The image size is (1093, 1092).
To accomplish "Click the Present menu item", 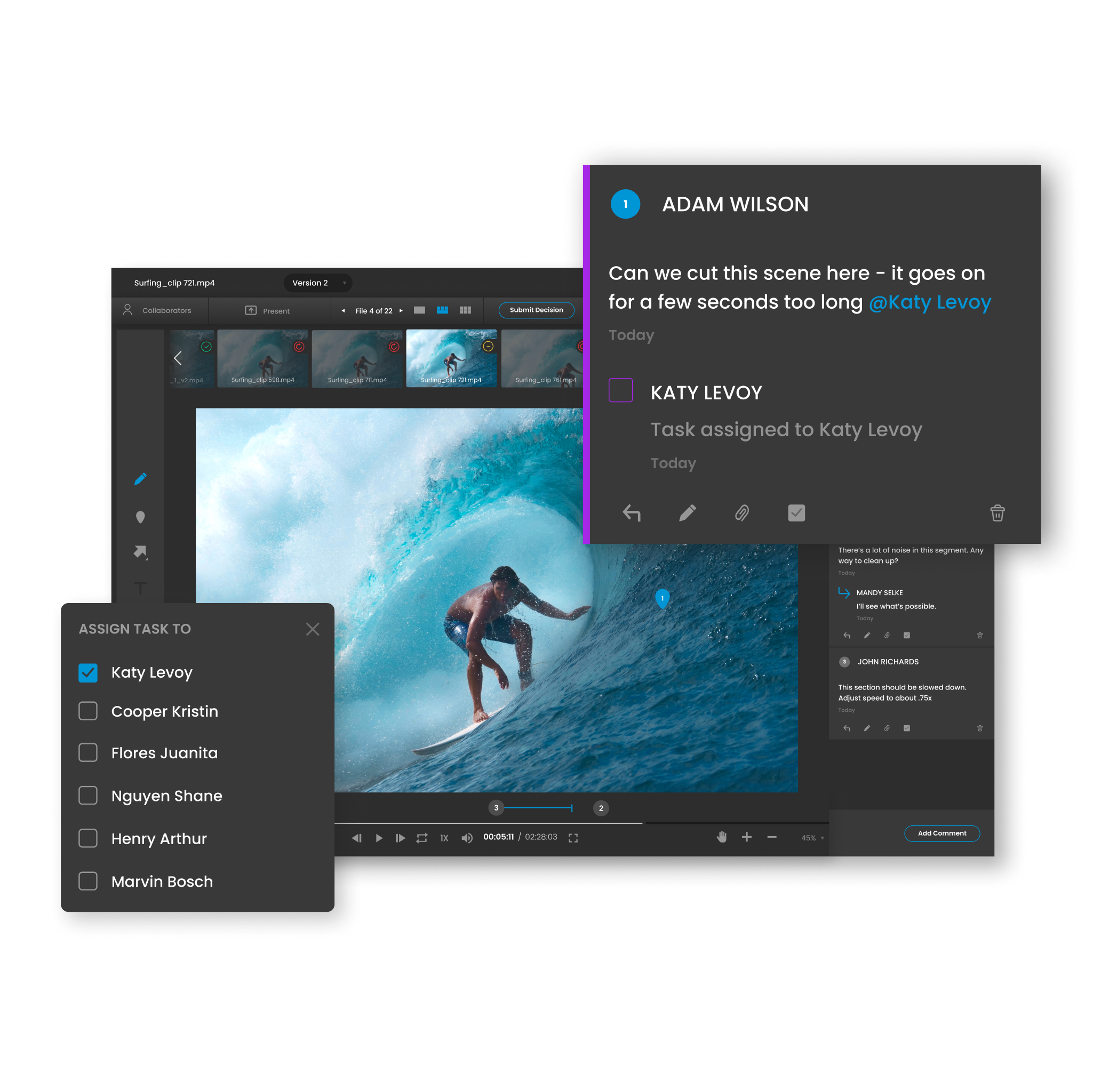I will tap(268, 310).
